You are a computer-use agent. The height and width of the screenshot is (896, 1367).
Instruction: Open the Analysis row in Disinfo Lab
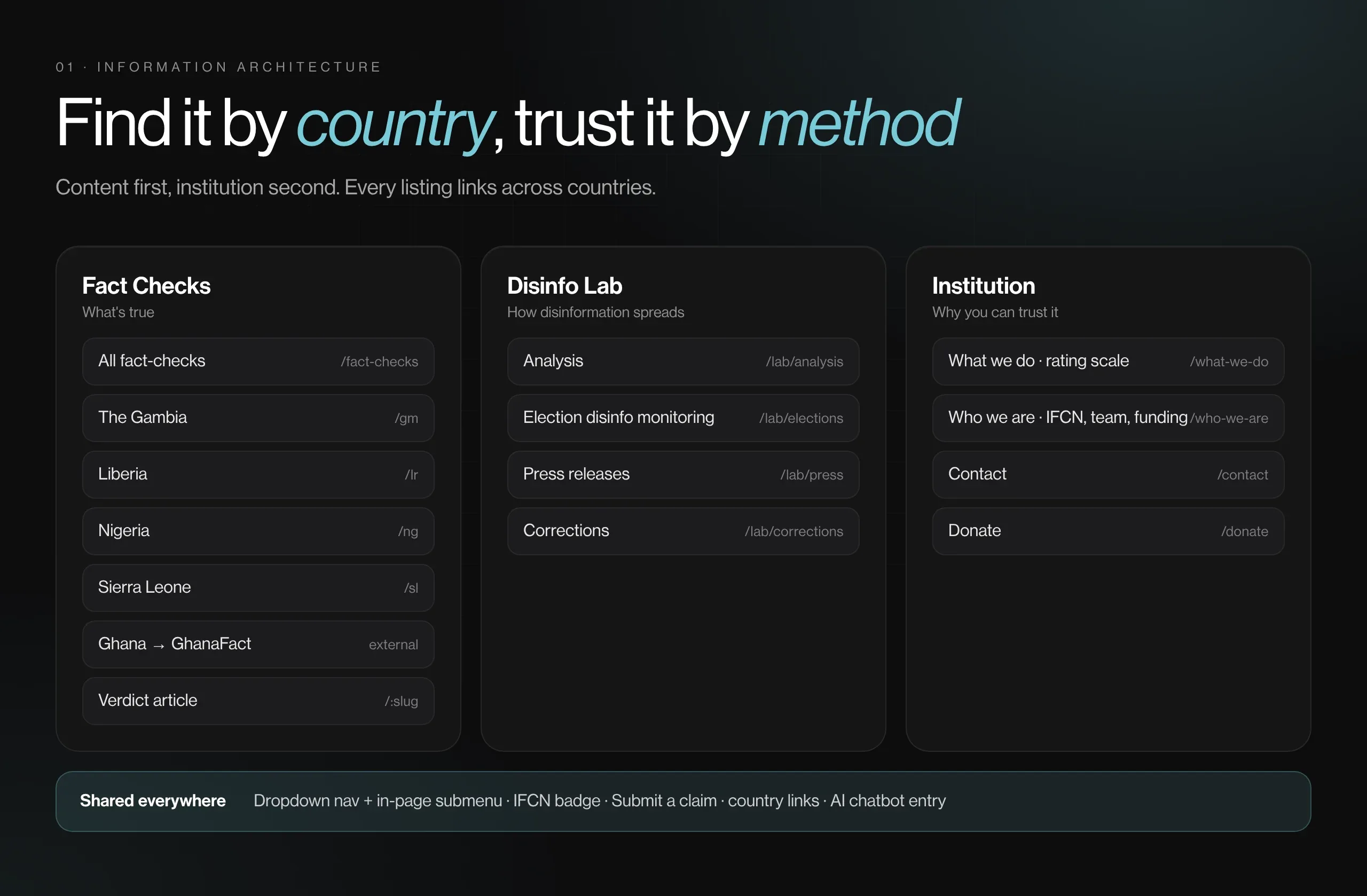[683, 361]
